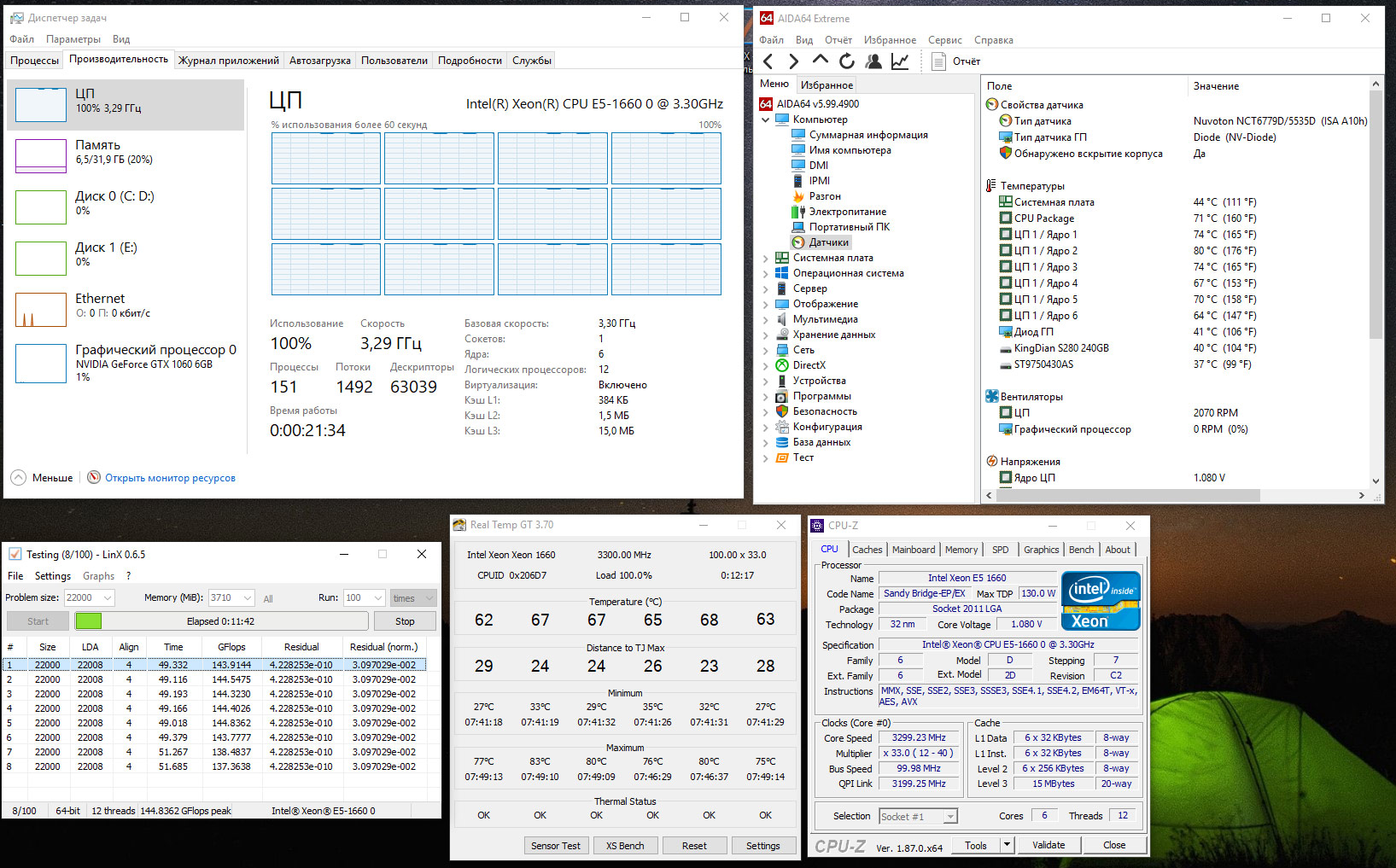Viewport: 1396px width, 868px height.
Task: Select the Ethernet panel in Task Manager
Action: pos(126,309)
